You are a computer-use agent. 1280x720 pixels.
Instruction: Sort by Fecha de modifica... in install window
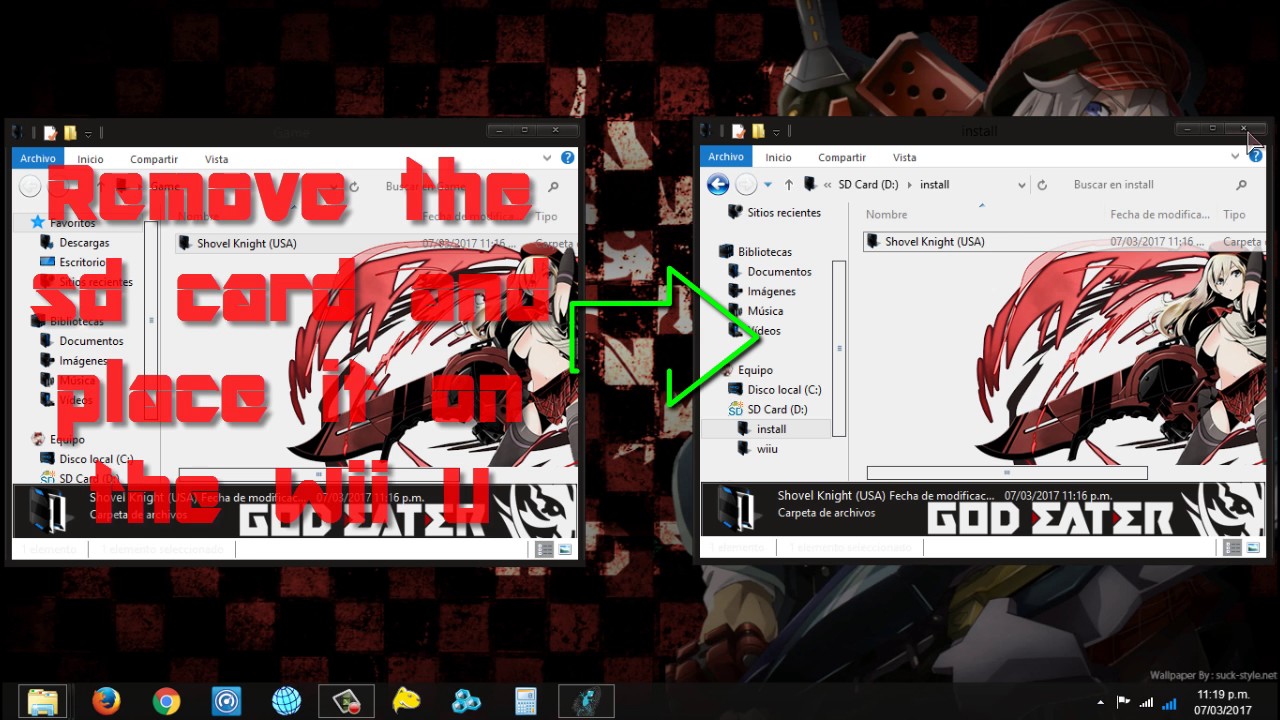[1161, 214]
